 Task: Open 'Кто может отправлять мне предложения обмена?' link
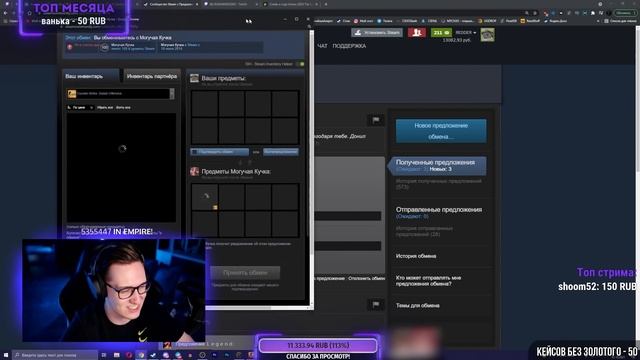(428, 281)
